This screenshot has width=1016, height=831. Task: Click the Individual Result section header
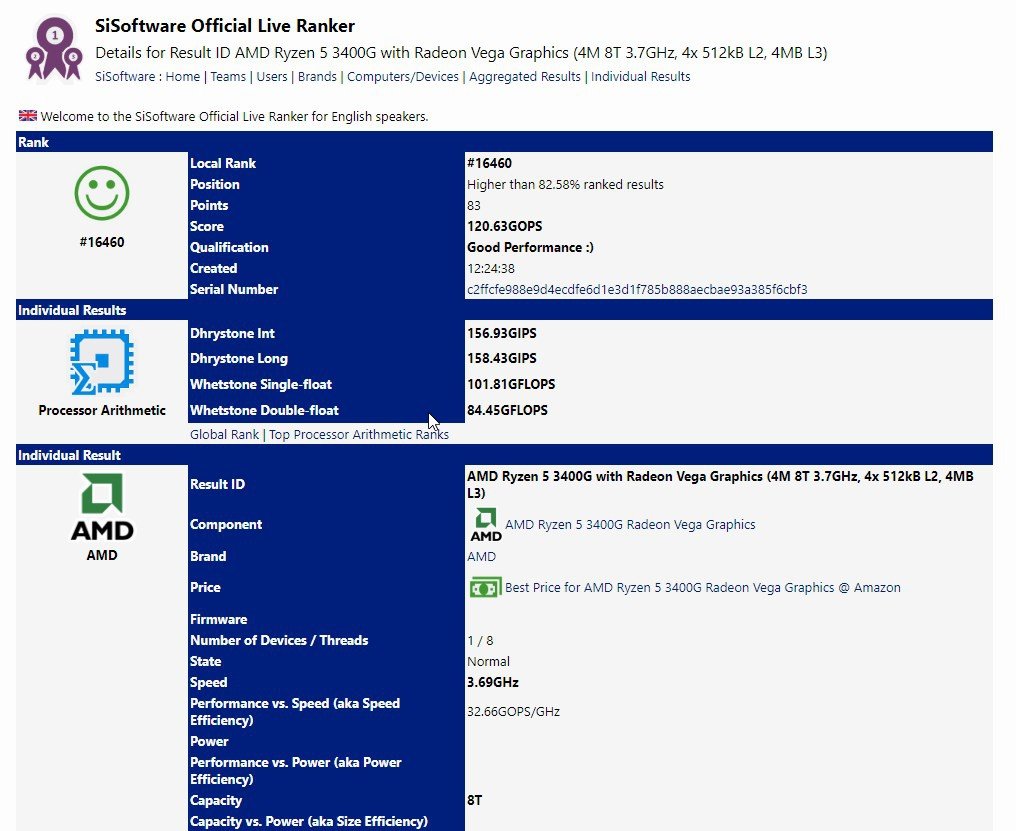[x=504, y=455]
